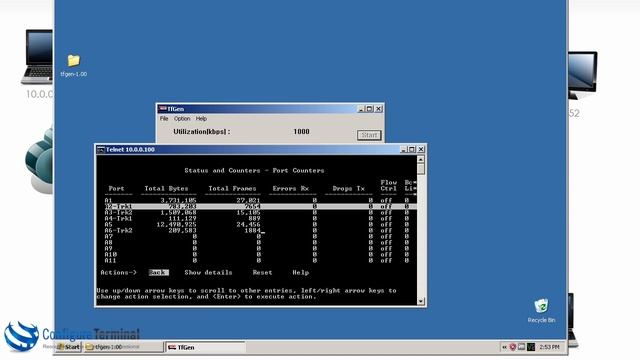Click the 24,456 frames value
Screen dimensions: 640x360
pyautogui.click(x=248, y=224)
